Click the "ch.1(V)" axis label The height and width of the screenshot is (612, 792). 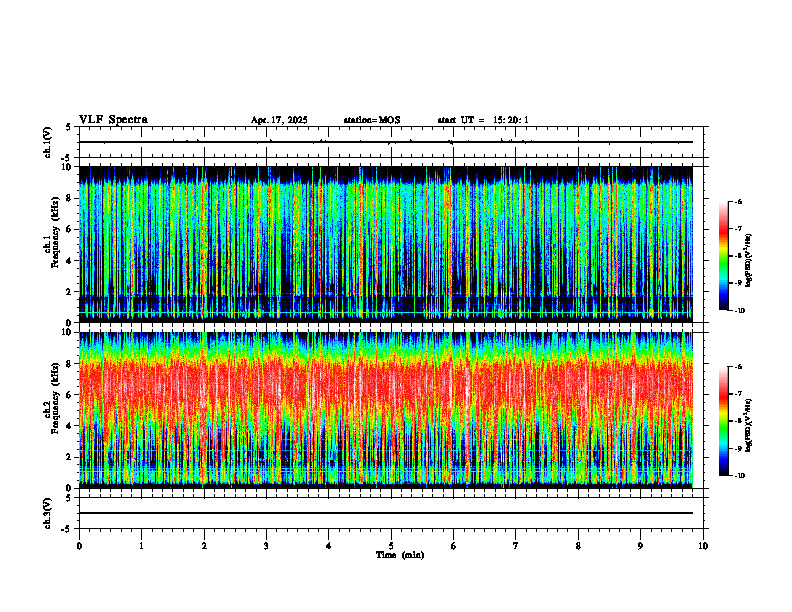47,142
